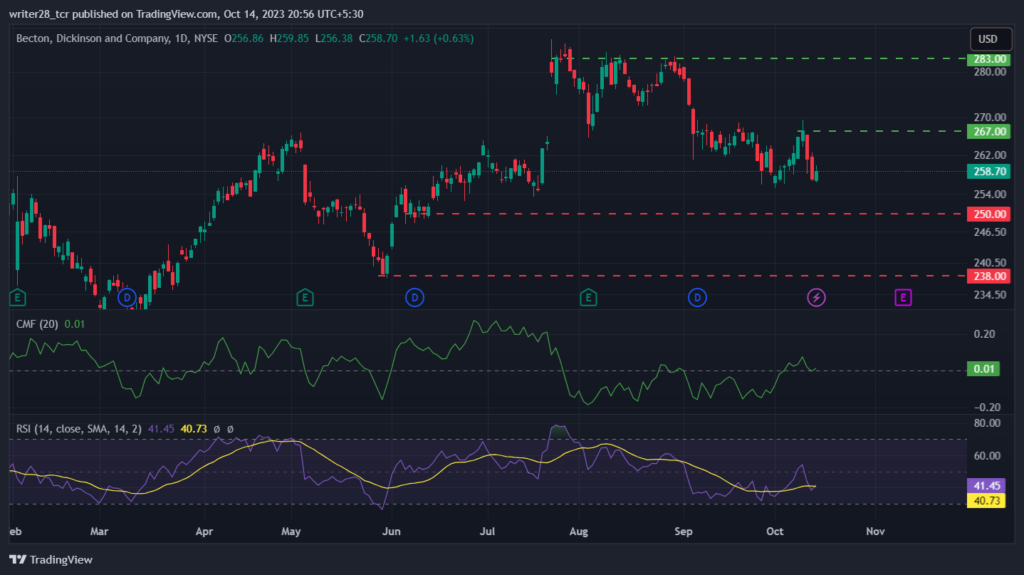Click the 270.00 price axis tick
The image size is (1024, 575).
coord(990,118)
